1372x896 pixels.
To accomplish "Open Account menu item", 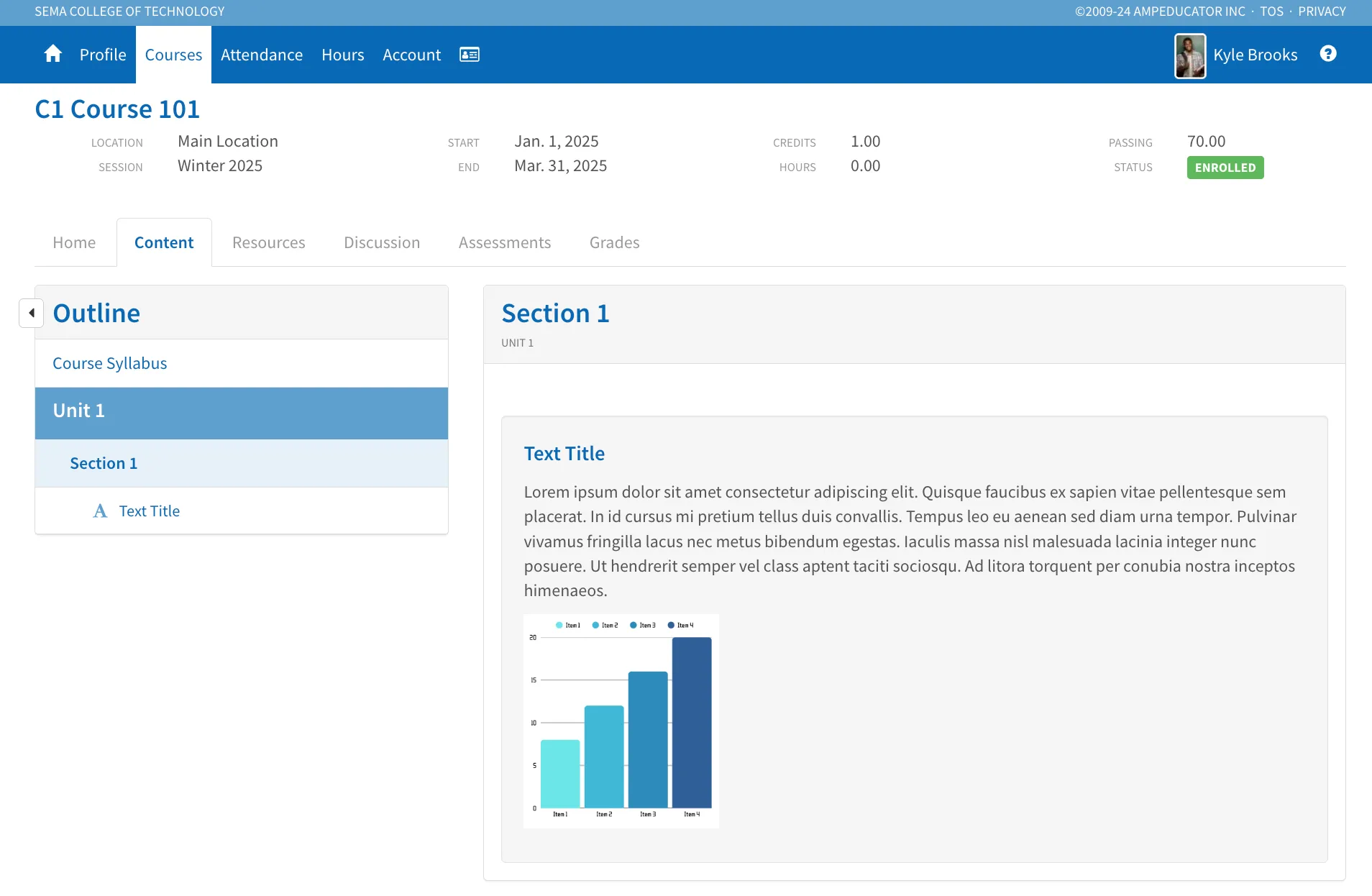I will (411, 55).
